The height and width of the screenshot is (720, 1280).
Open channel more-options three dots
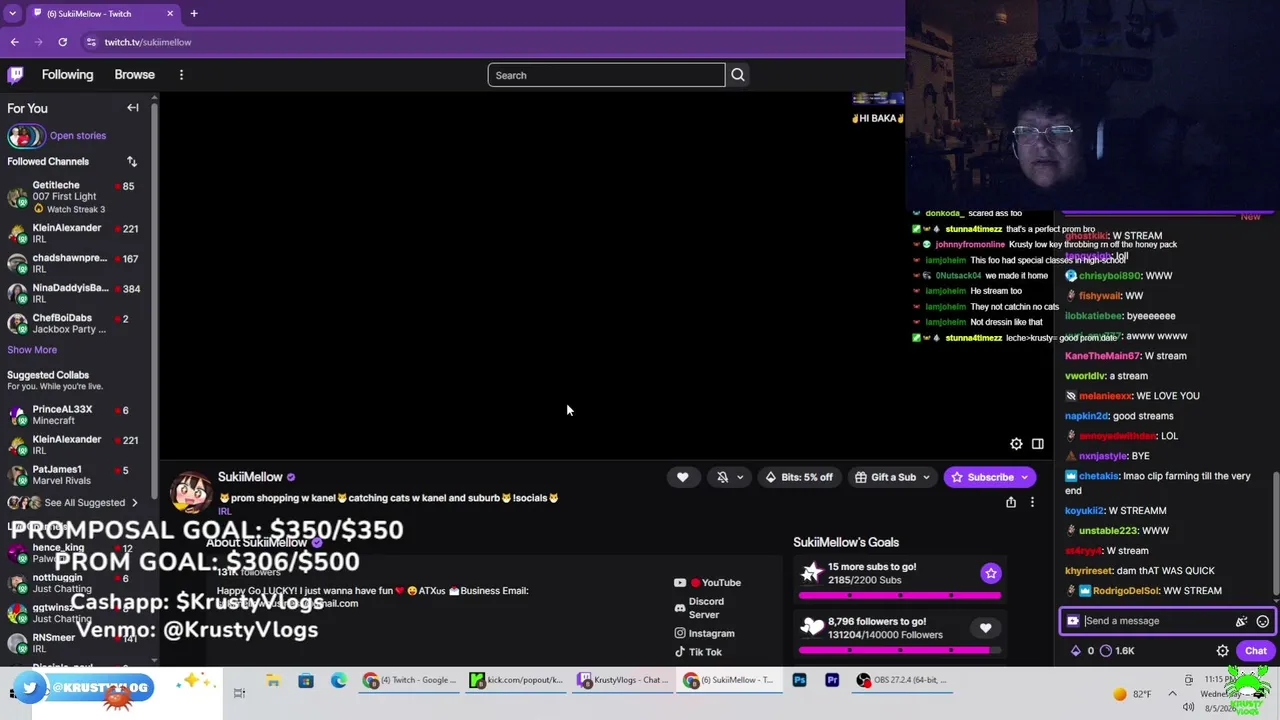pos(1032,502)
